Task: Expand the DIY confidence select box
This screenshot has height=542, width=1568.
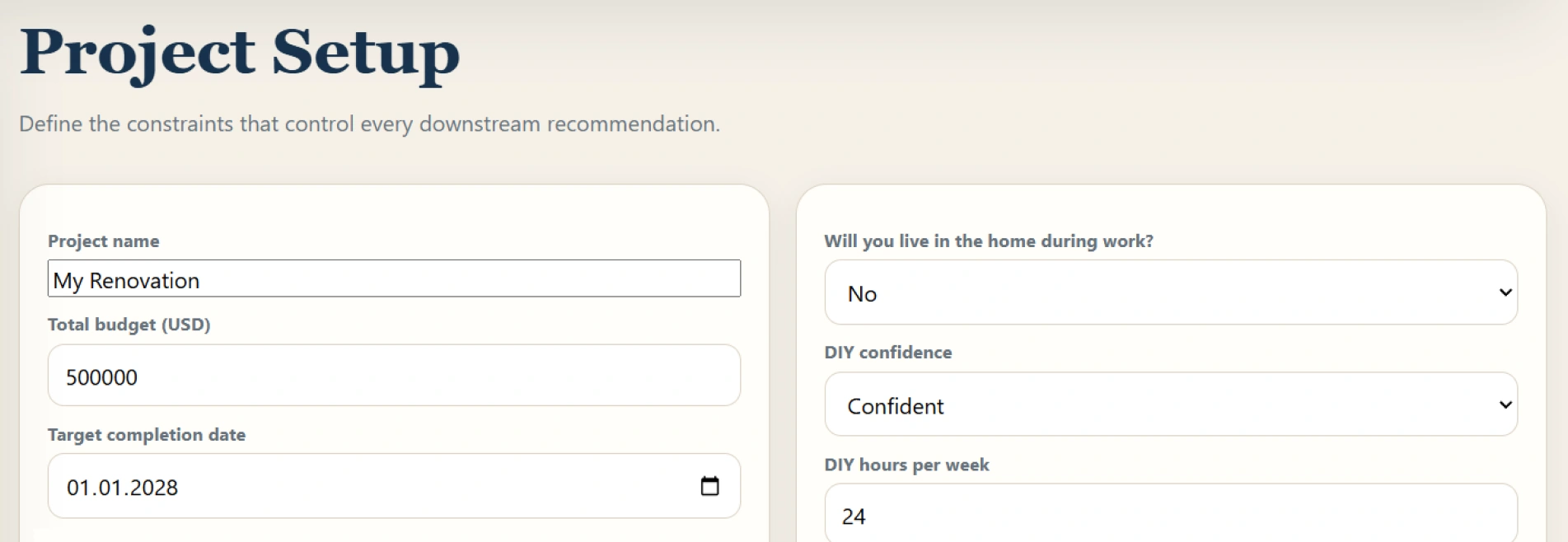Action: click(x=1171, y=404)
